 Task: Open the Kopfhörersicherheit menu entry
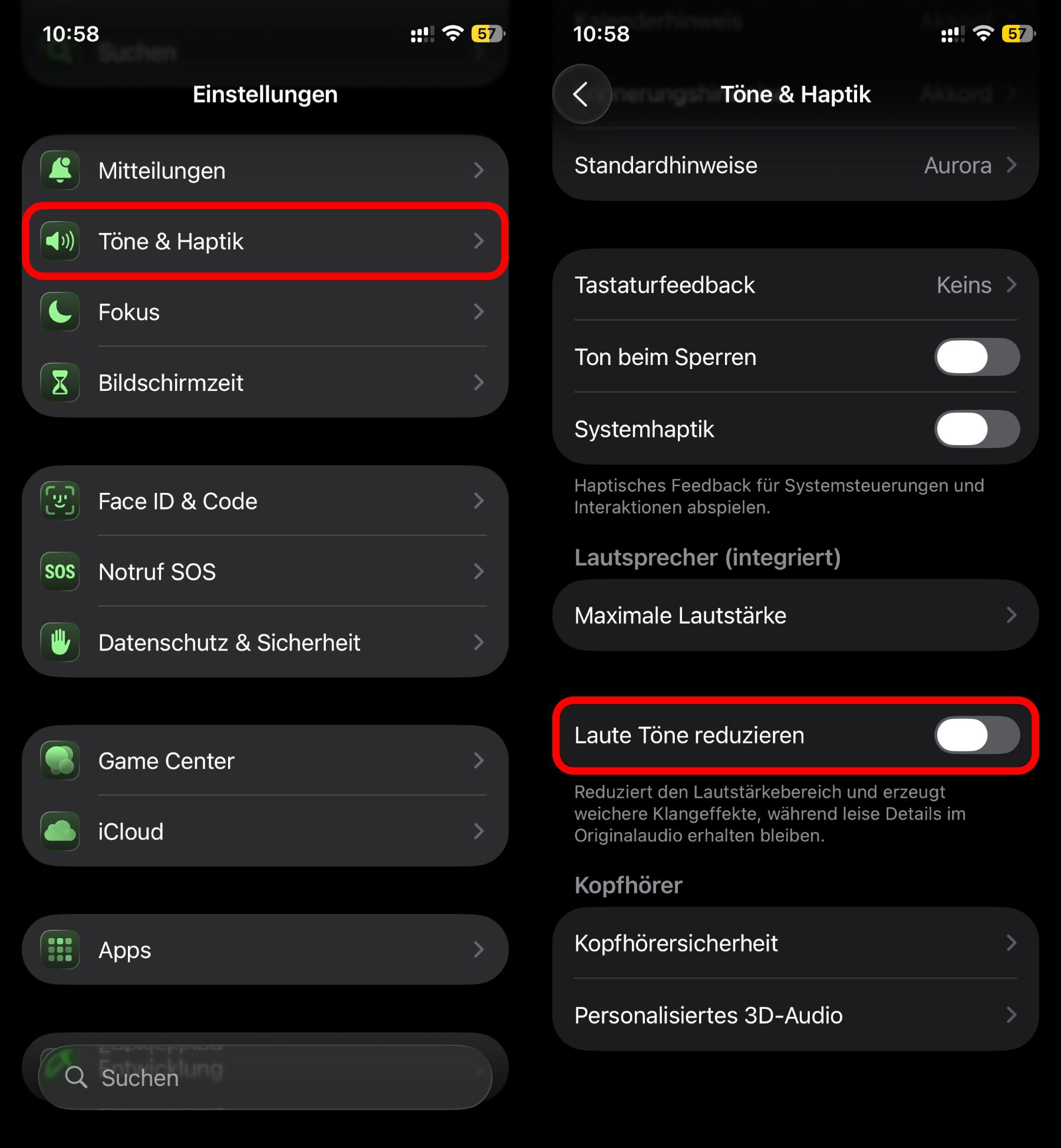[796, 943]
